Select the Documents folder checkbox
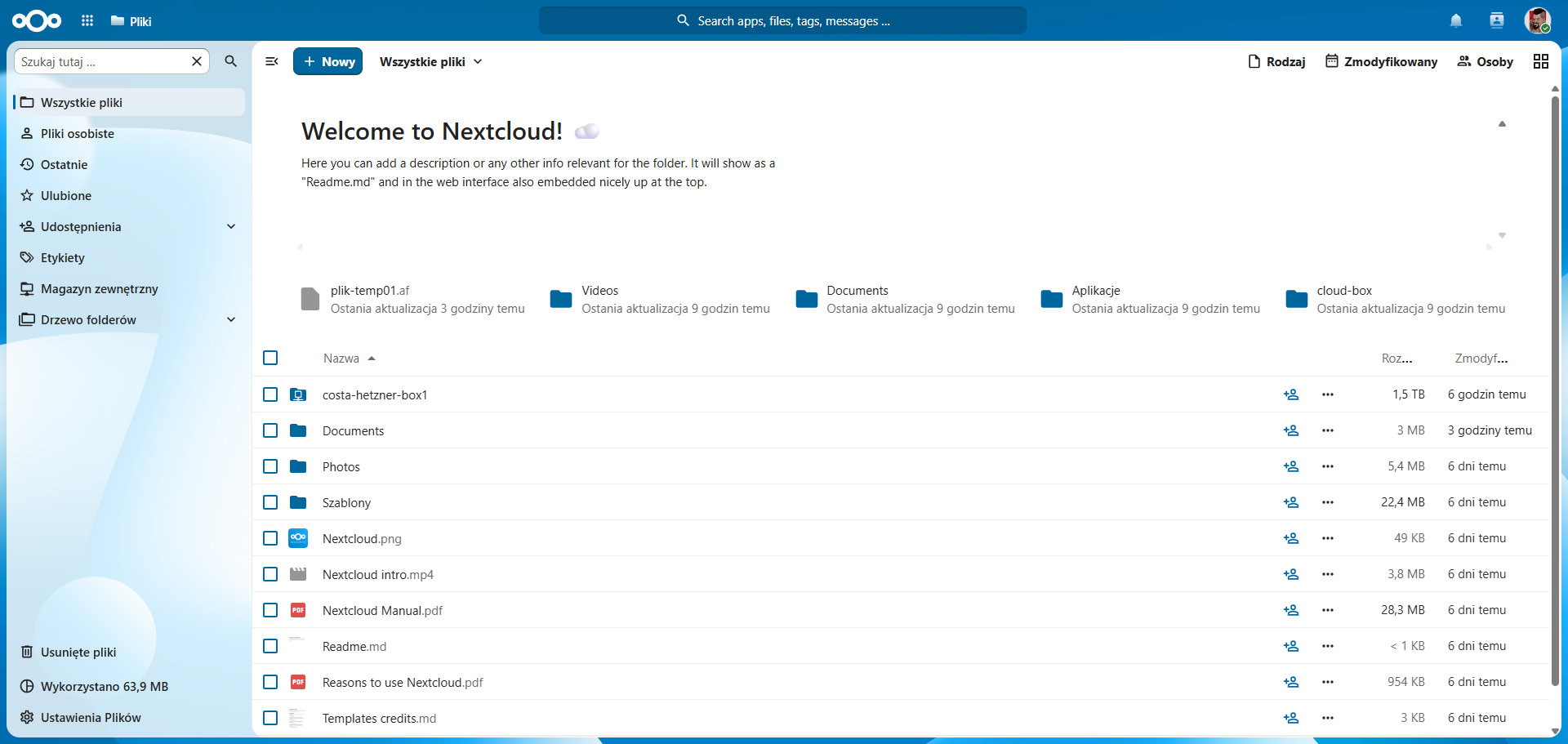Viewport: 1568px width, 744px height. (270, 430)
